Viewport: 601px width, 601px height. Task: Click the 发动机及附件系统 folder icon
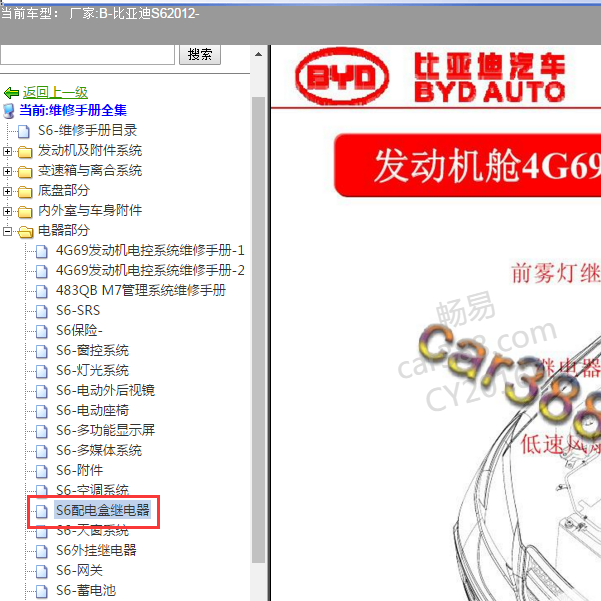pyautogui.click(x=25, y=152)
